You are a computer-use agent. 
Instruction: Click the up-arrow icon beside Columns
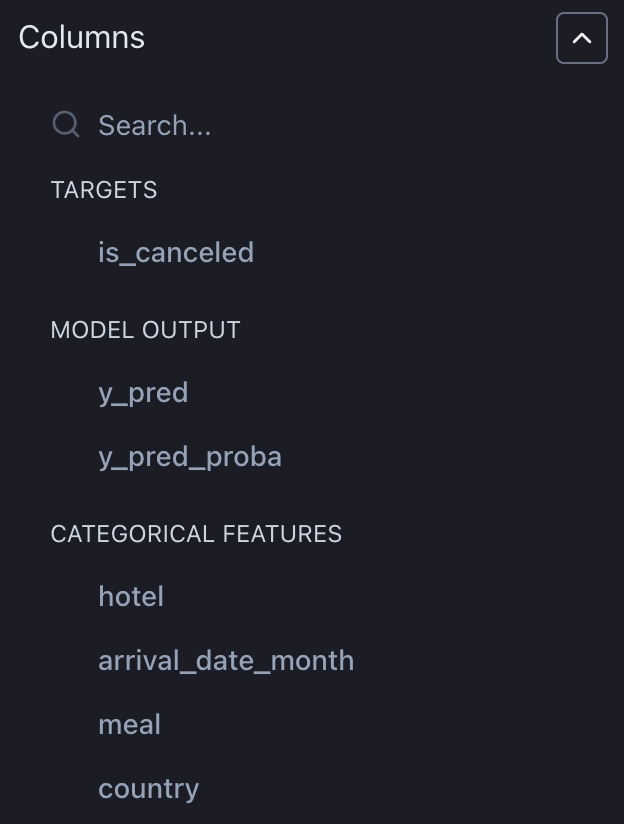click(581, 39)
